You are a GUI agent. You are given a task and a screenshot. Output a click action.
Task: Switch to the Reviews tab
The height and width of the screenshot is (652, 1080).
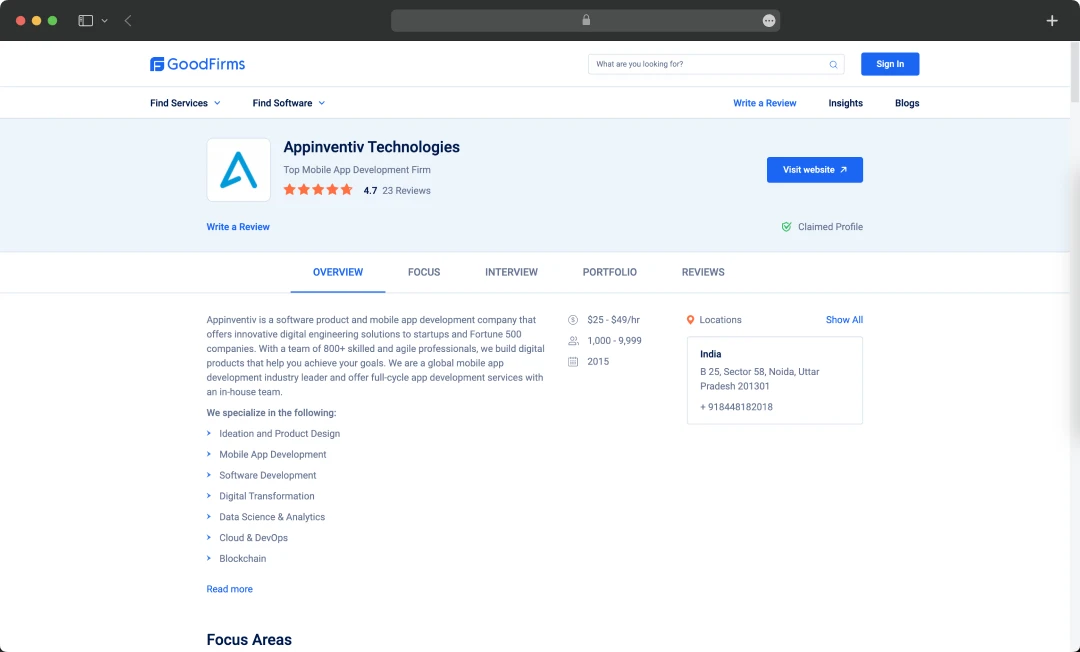pyautogui.click(x=703, y=273)
